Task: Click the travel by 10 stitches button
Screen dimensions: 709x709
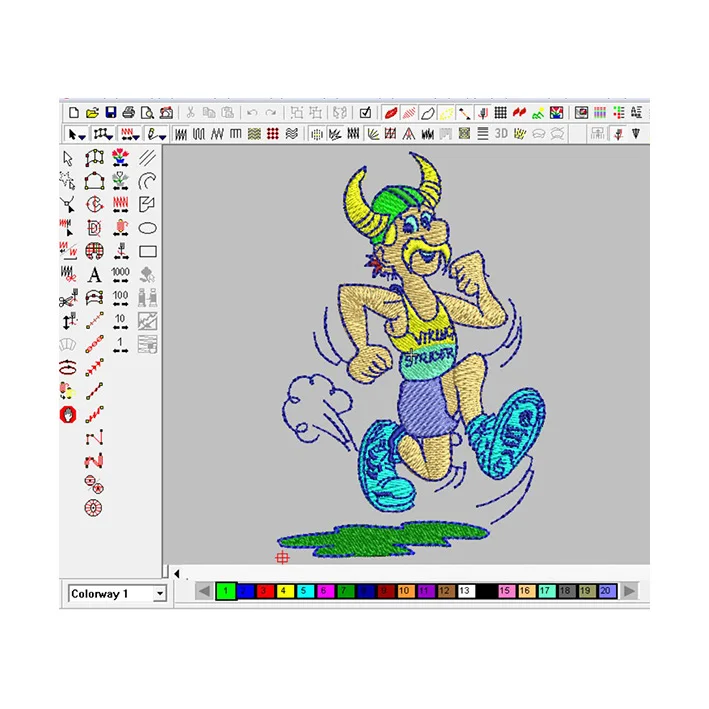Action: pyautogui.click(x=121, y=321)
